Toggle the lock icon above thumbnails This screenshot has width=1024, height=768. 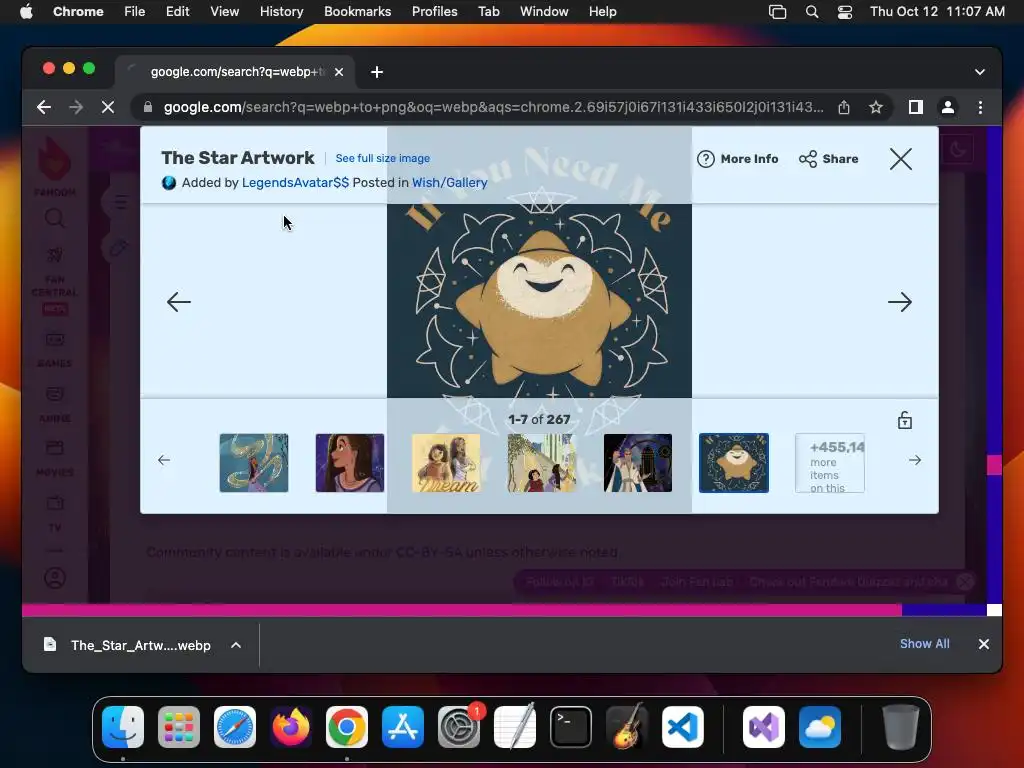(904, 420)
